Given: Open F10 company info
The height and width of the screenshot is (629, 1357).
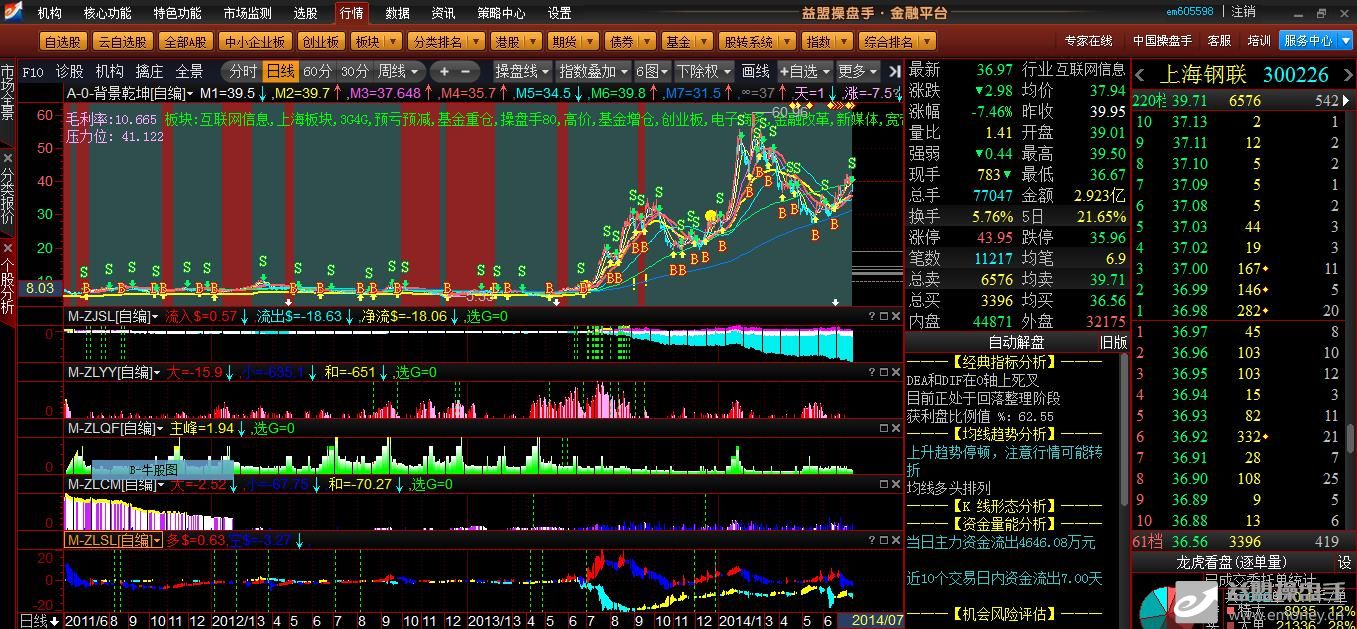Looking at the screenshot, I should (x=33, y=72).
